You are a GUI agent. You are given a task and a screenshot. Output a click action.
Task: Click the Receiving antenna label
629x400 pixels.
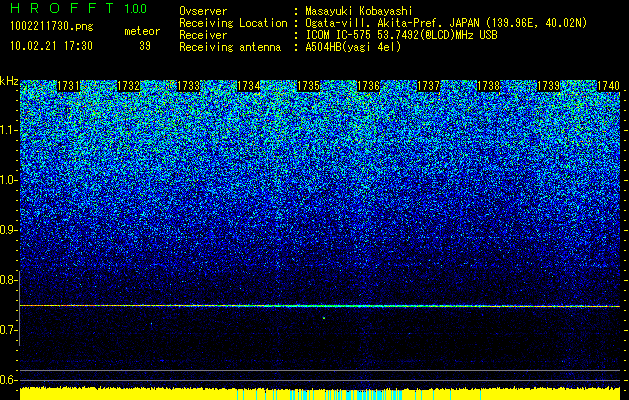(230, 47)
